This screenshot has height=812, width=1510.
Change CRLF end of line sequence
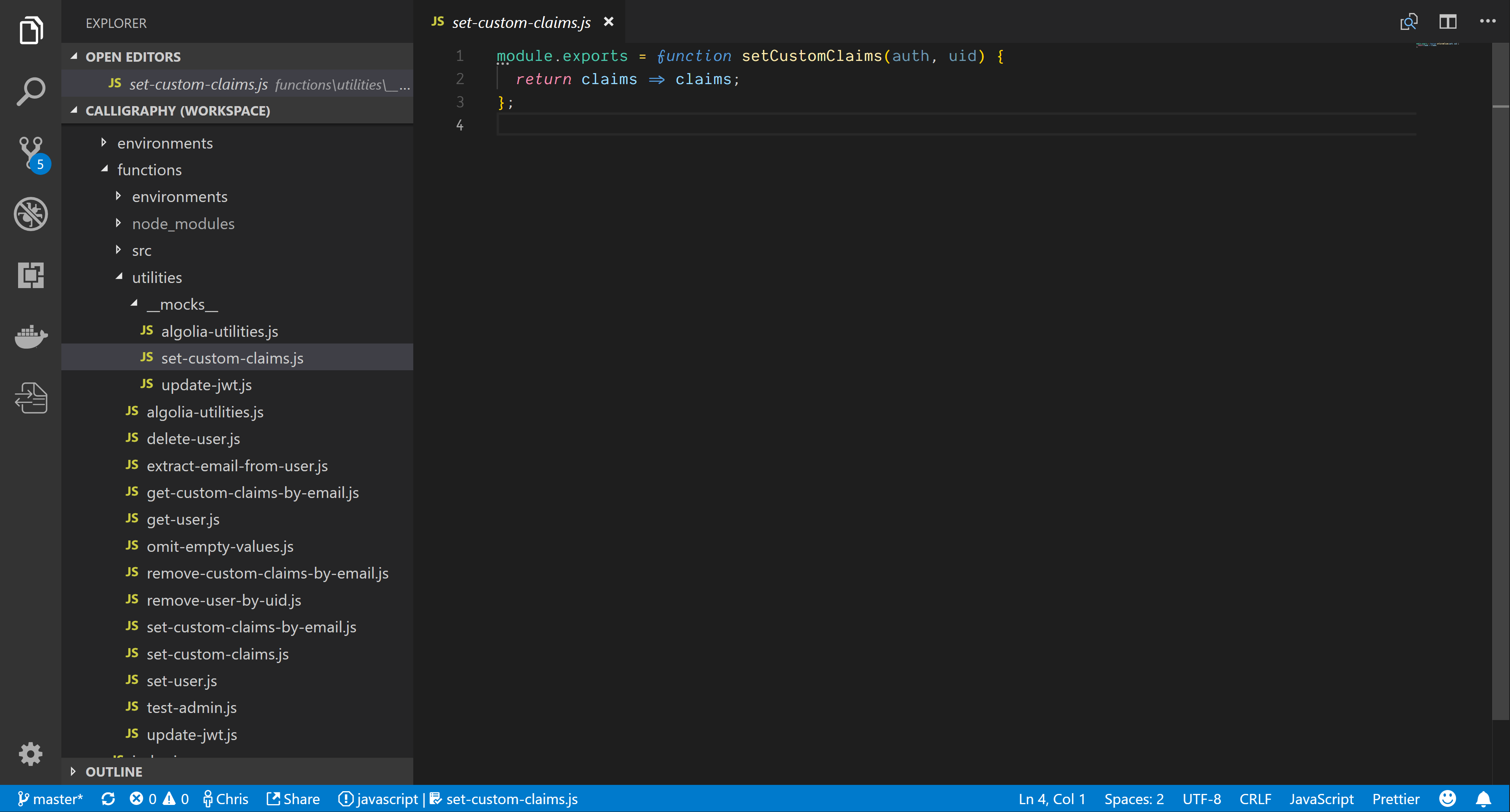coord(1255,799)
